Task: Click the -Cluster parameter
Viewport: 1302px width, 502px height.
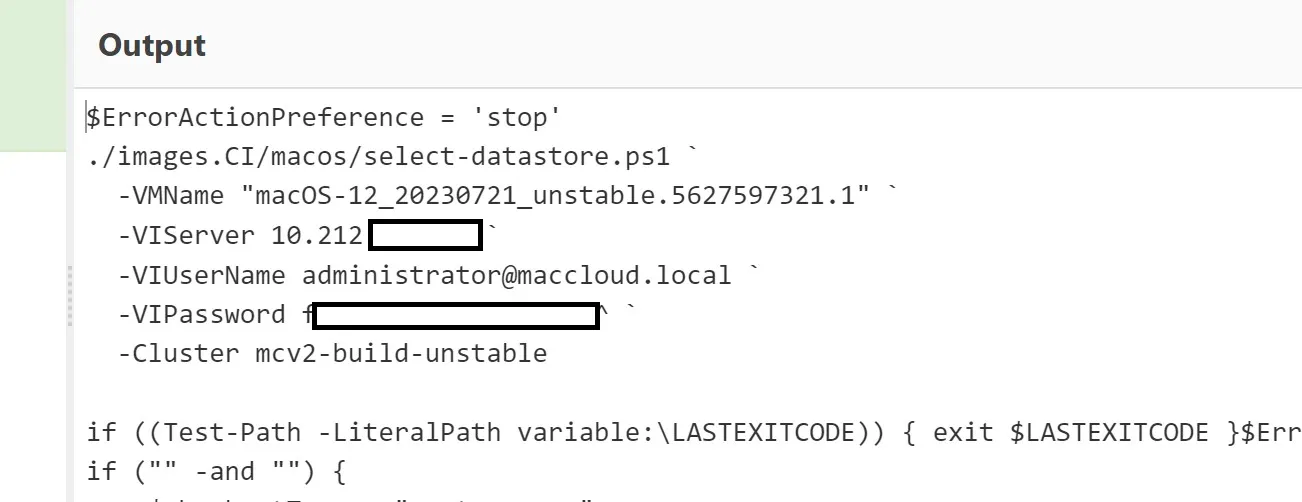Action: pyautogui.click(x=178, y=354)
